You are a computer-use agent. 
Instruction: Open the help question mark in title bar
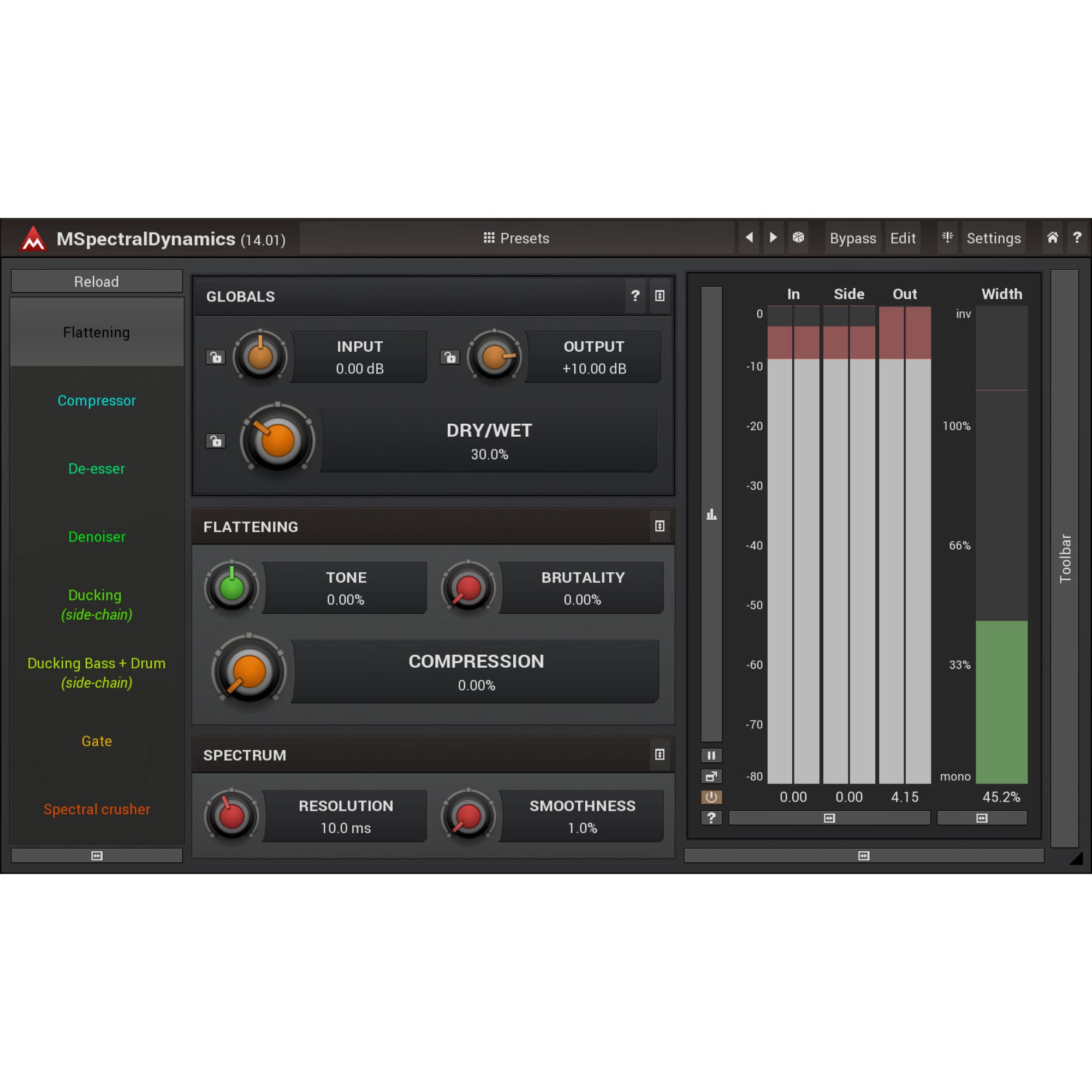click(x=1077, y=238)
